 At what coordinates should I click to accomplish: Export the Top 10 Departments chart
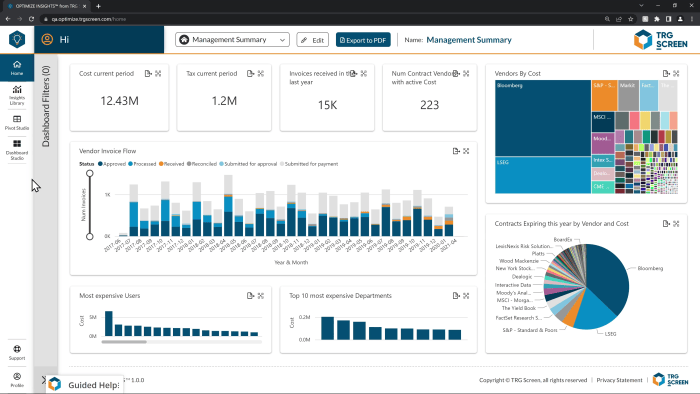coord(456,295)
